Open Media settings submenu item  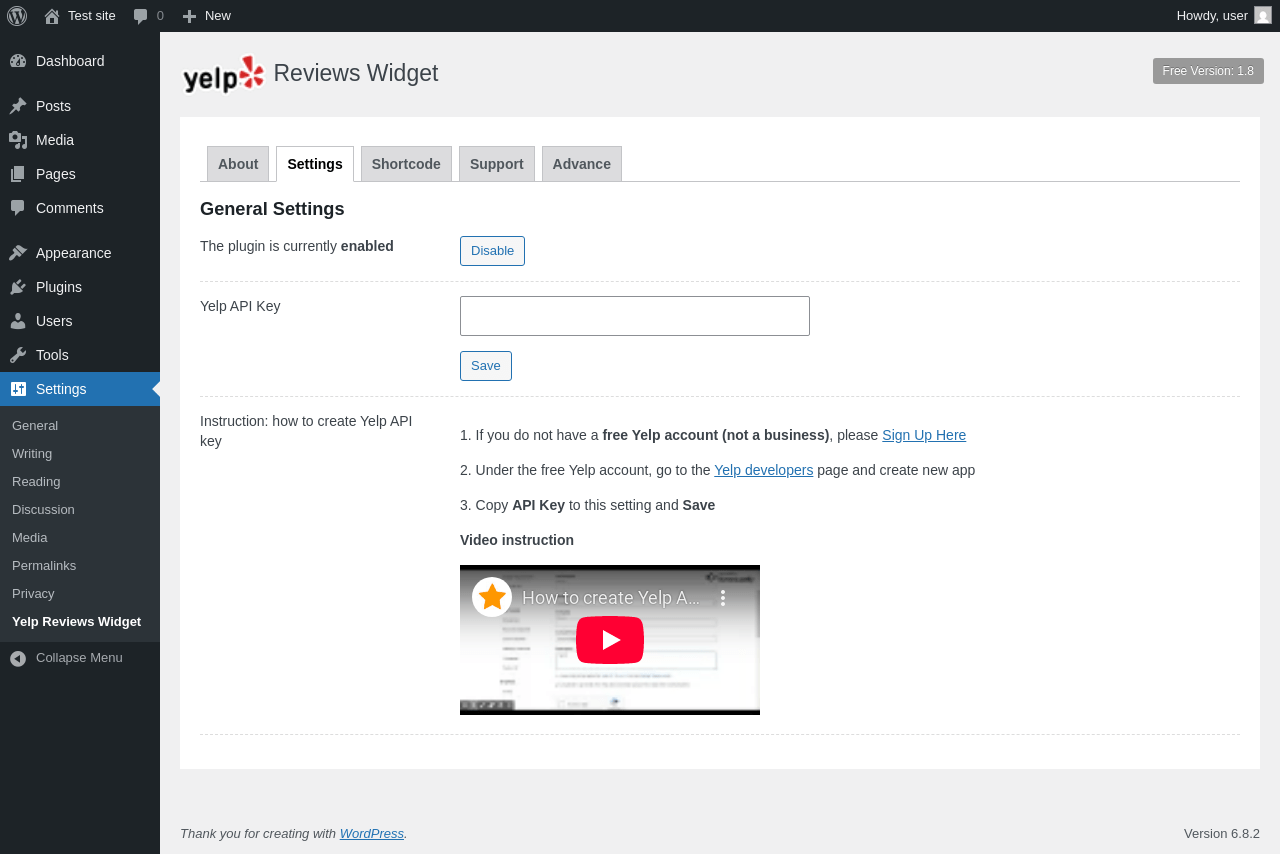point(30,537)
